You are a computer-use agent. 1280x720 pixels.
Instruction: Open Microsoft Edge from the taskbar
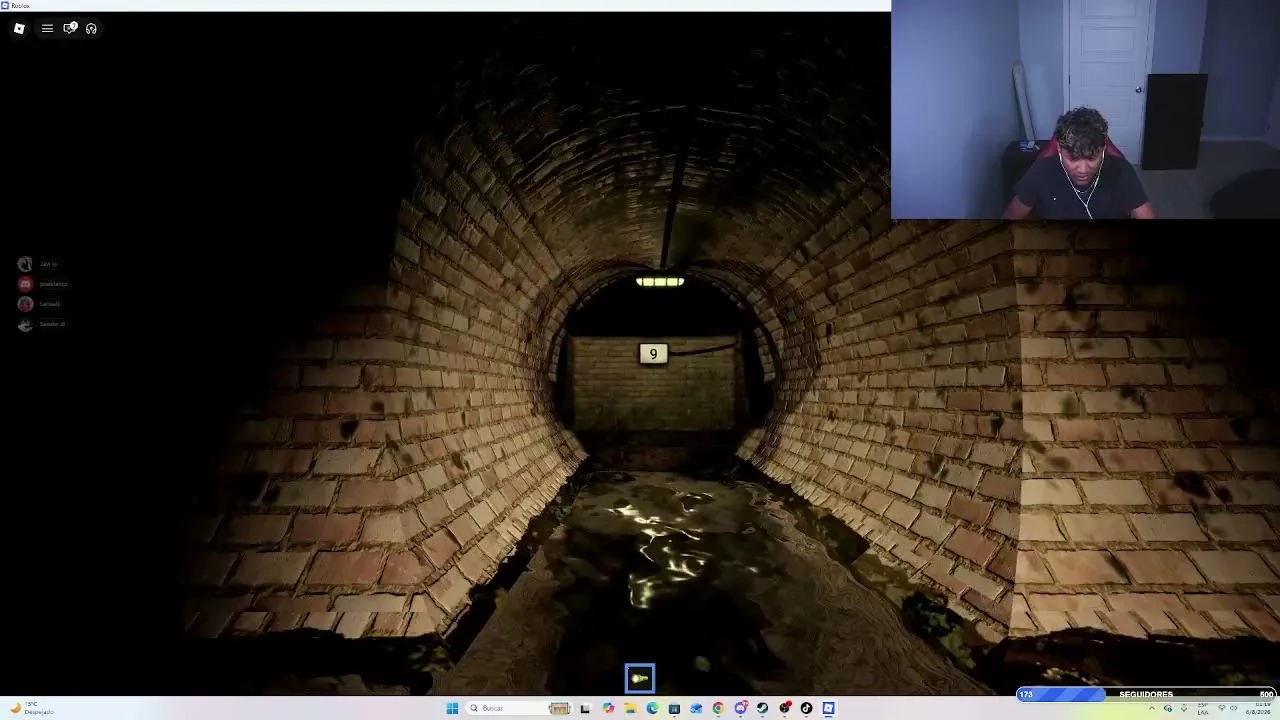pyautogui.click(x=652, y=708)
